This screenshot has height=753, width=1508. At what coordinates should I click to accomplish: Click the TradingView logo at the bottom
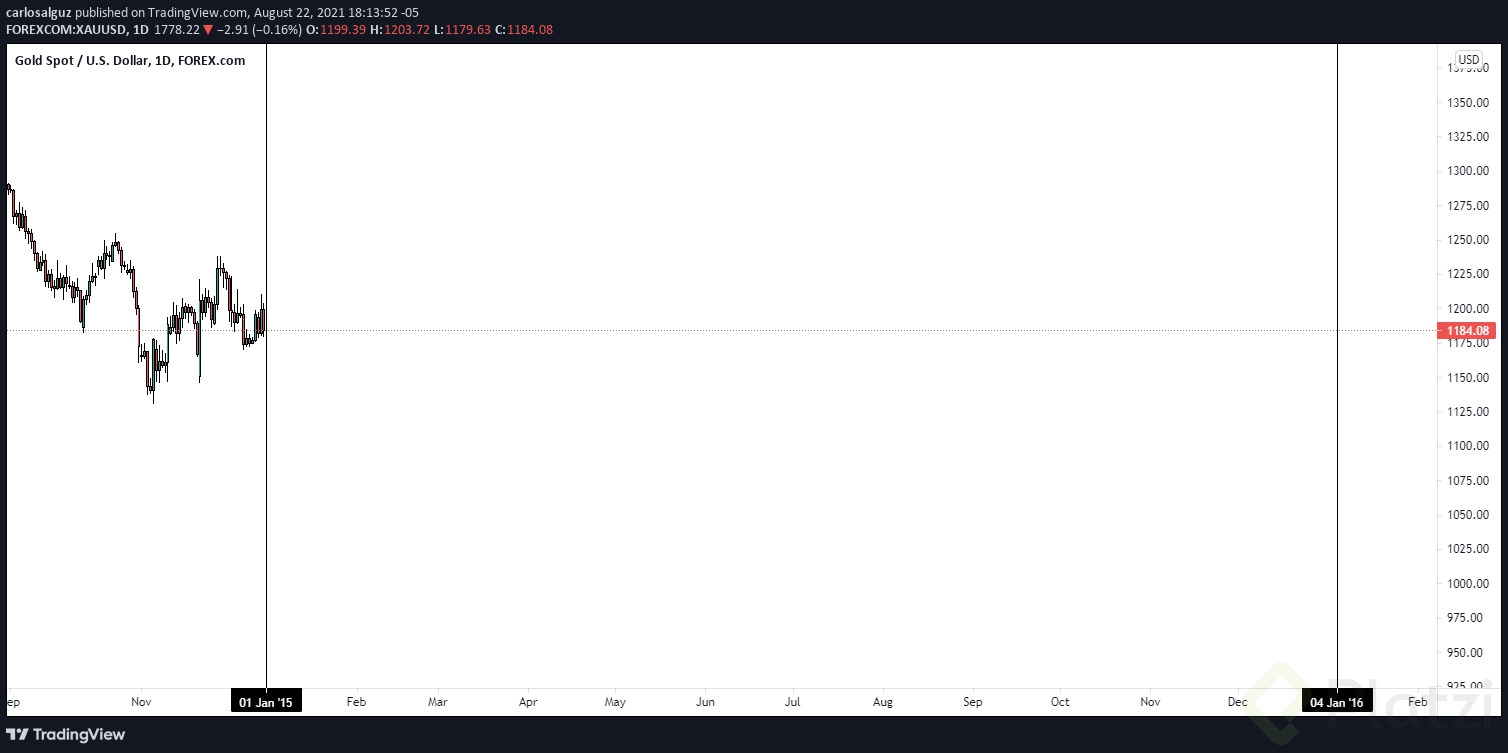coord(68,735)
